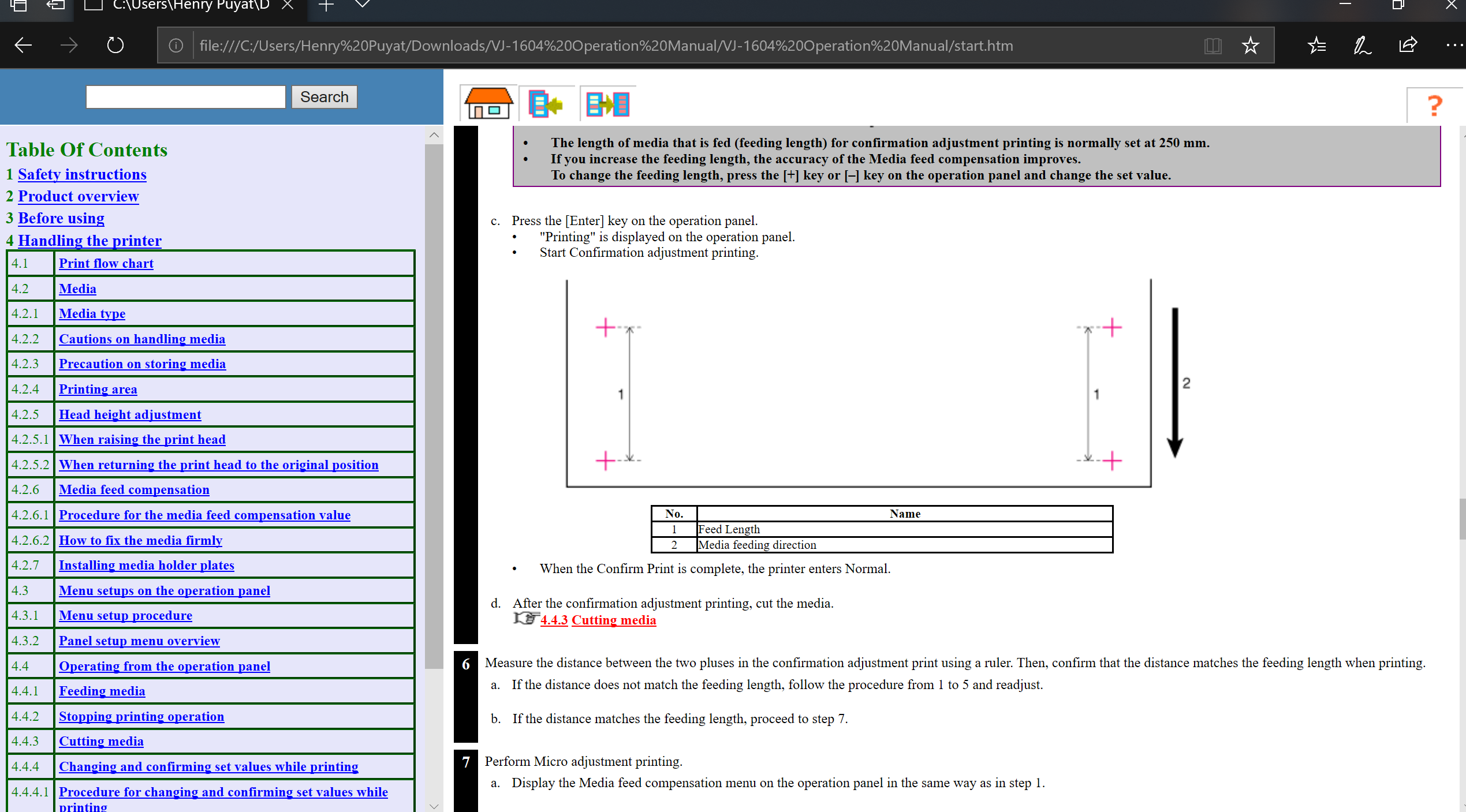Open browser settings and more menu

coord(1454,45)
